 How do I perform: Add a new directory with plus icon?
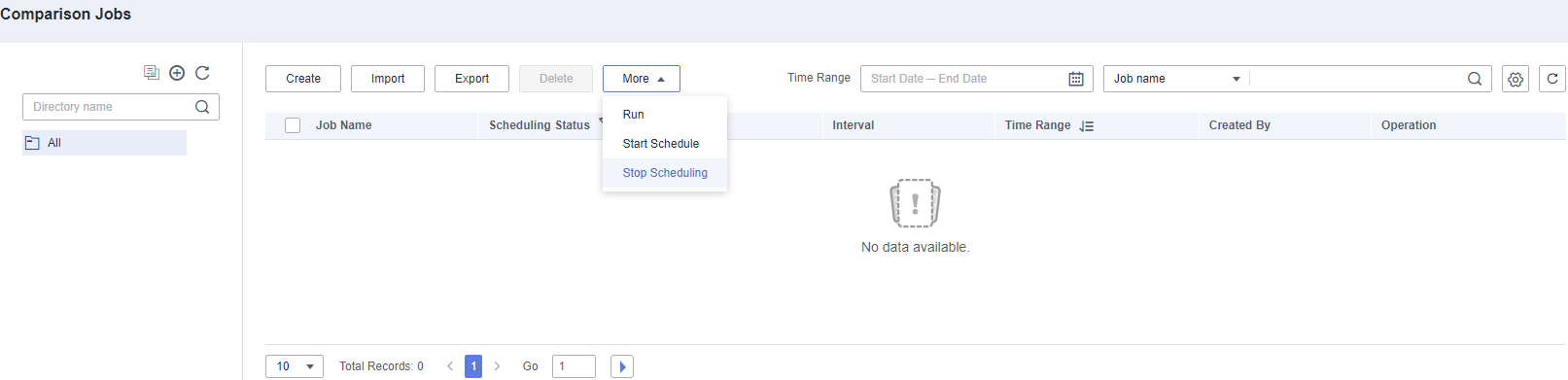[177, 73]
